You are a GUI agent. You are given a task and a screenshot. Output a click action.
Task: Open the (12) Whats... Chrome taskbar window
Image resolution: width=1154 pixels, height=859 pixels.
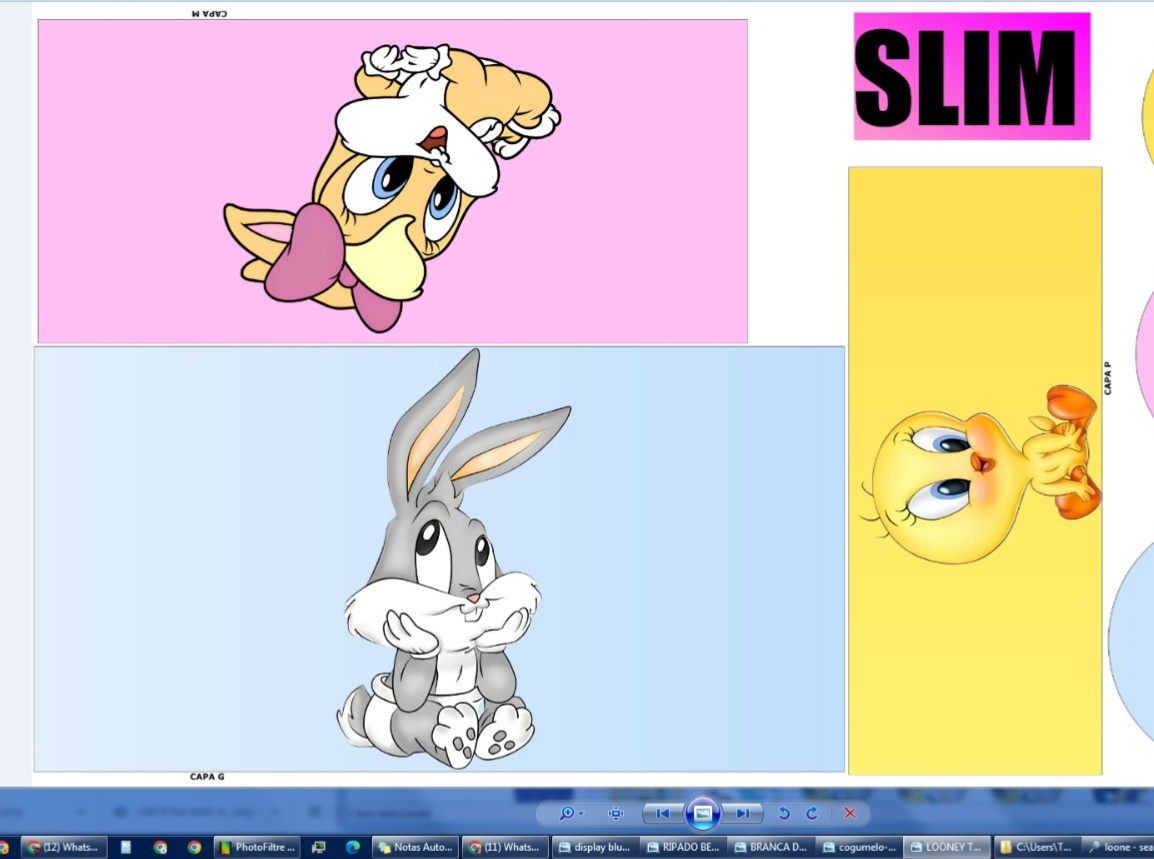click(63, 847)
